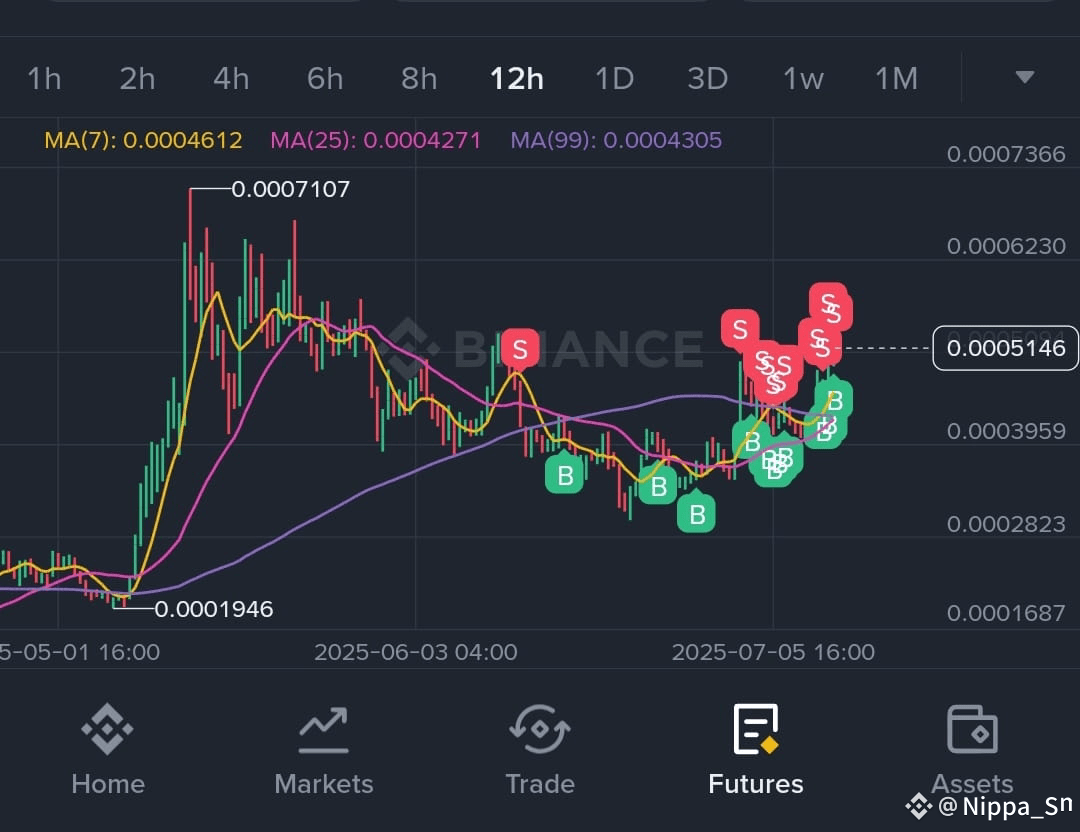Screen dimensions: 1080x832
Task: Switch chart to 4h interval
Action: [x=231, y=79]
